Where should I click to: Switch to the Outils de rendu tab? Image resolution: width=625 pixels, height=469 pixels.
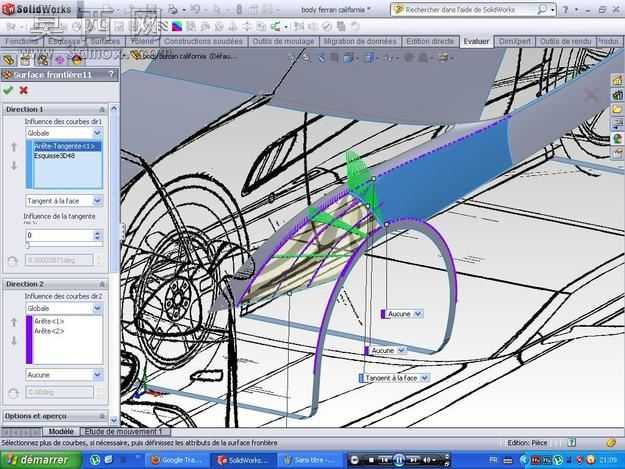coord(565,41)
